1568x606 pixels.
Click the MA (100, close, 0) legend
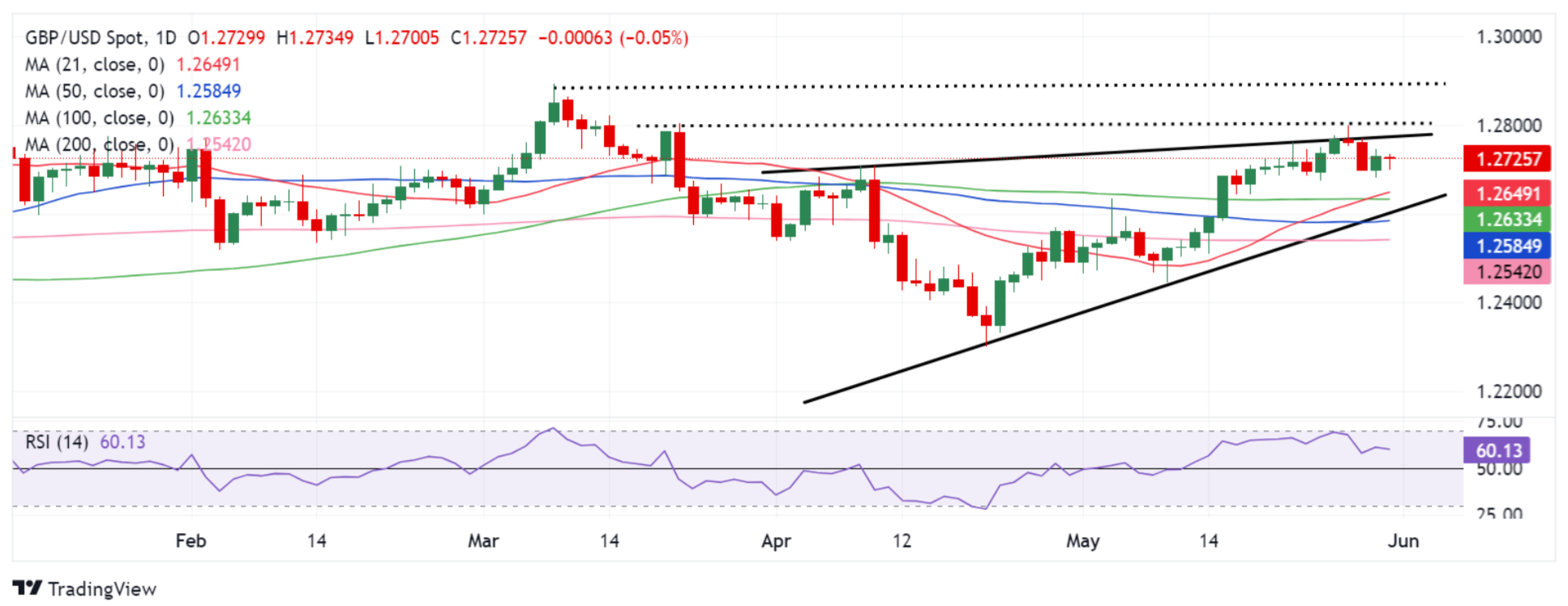[99, 118]
